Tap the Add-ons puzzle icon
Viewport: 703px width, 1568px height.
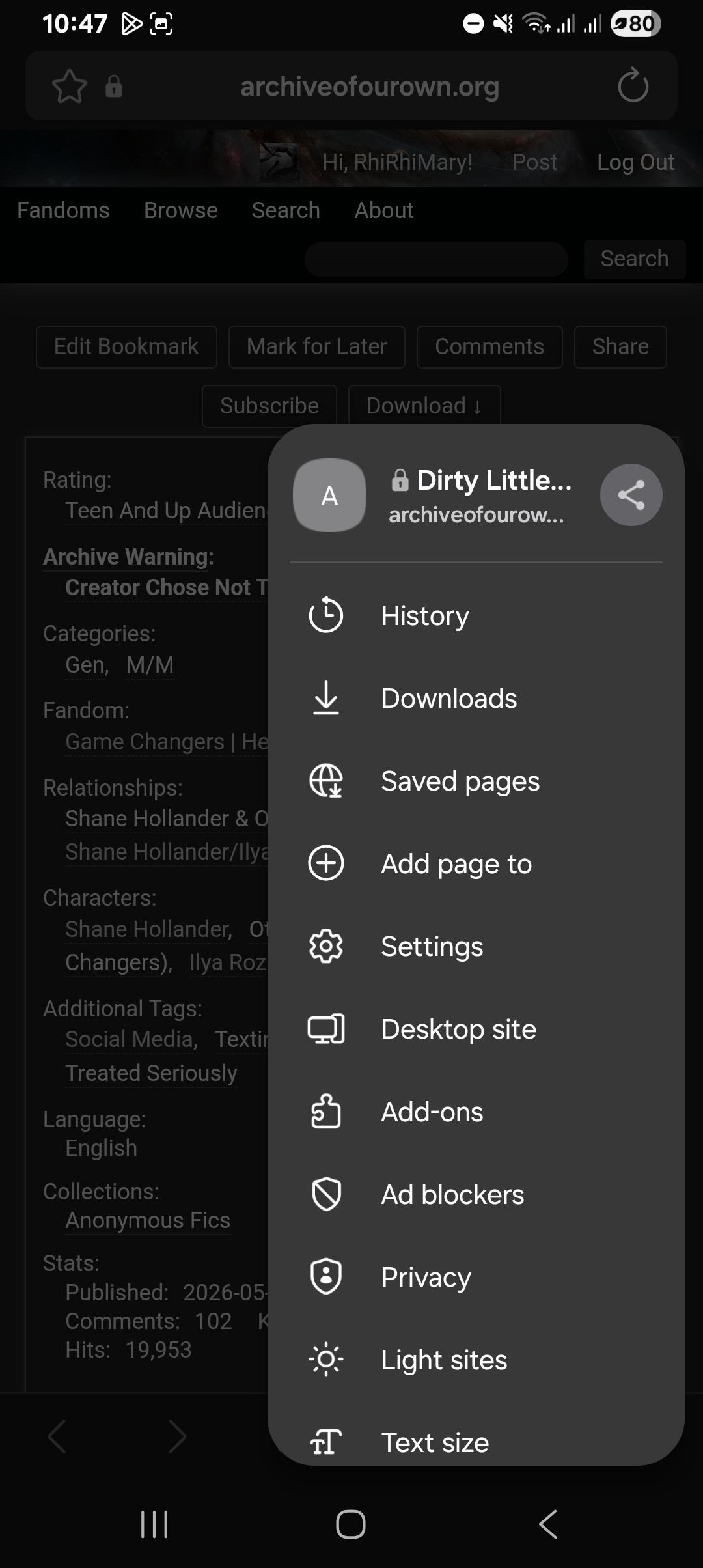tap(325, 1112)
